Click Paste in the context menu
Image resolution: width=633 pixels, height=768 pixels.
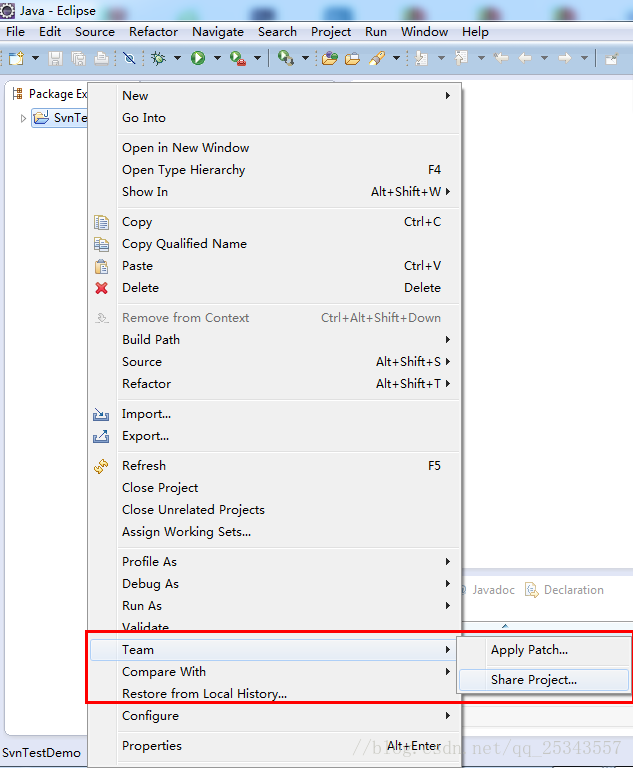[x=274, y=265]
